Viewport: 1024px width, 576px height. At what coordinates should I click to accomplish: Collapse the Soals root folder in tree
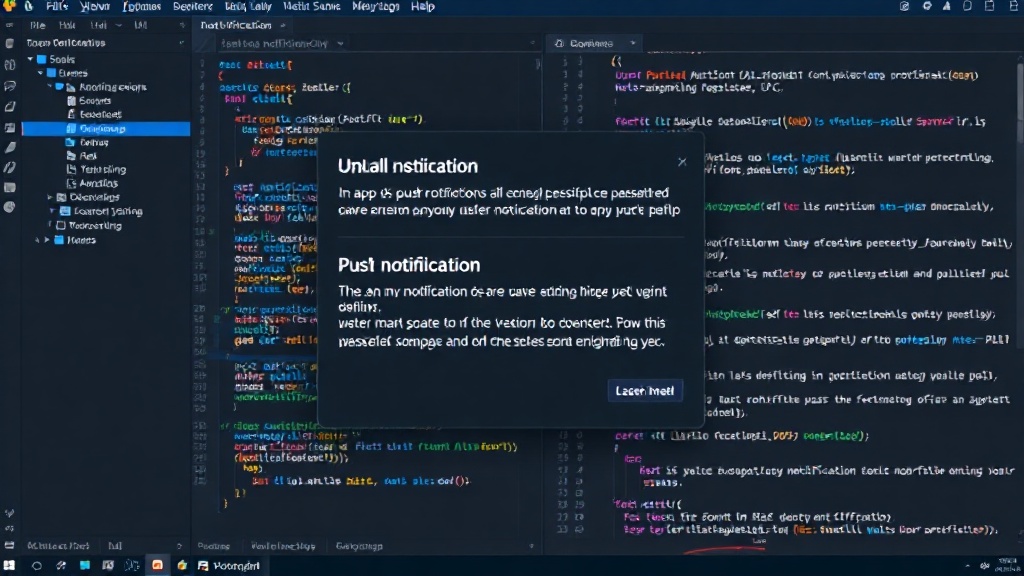pyautogui.click(x=30, y=59)
